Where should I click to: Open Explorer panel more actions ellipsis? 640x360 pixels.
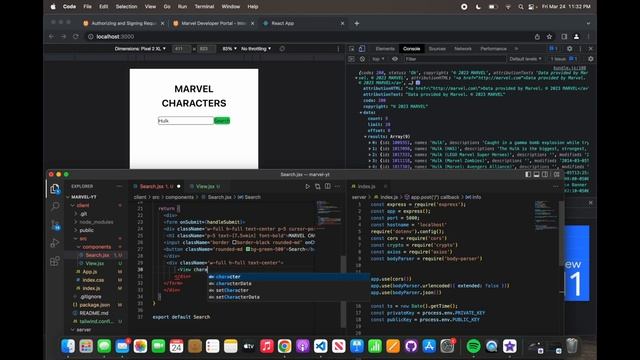click(x=119, y=186)
